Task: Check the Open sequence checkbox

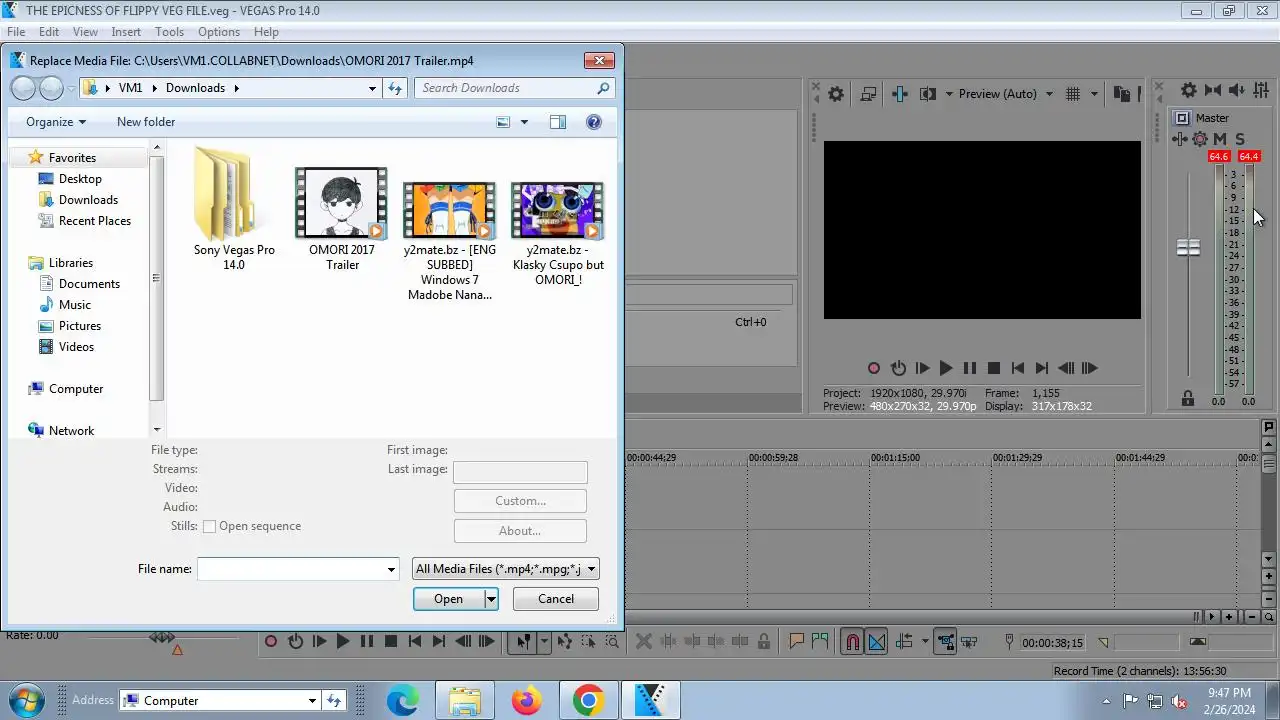Action: [210, 527]
